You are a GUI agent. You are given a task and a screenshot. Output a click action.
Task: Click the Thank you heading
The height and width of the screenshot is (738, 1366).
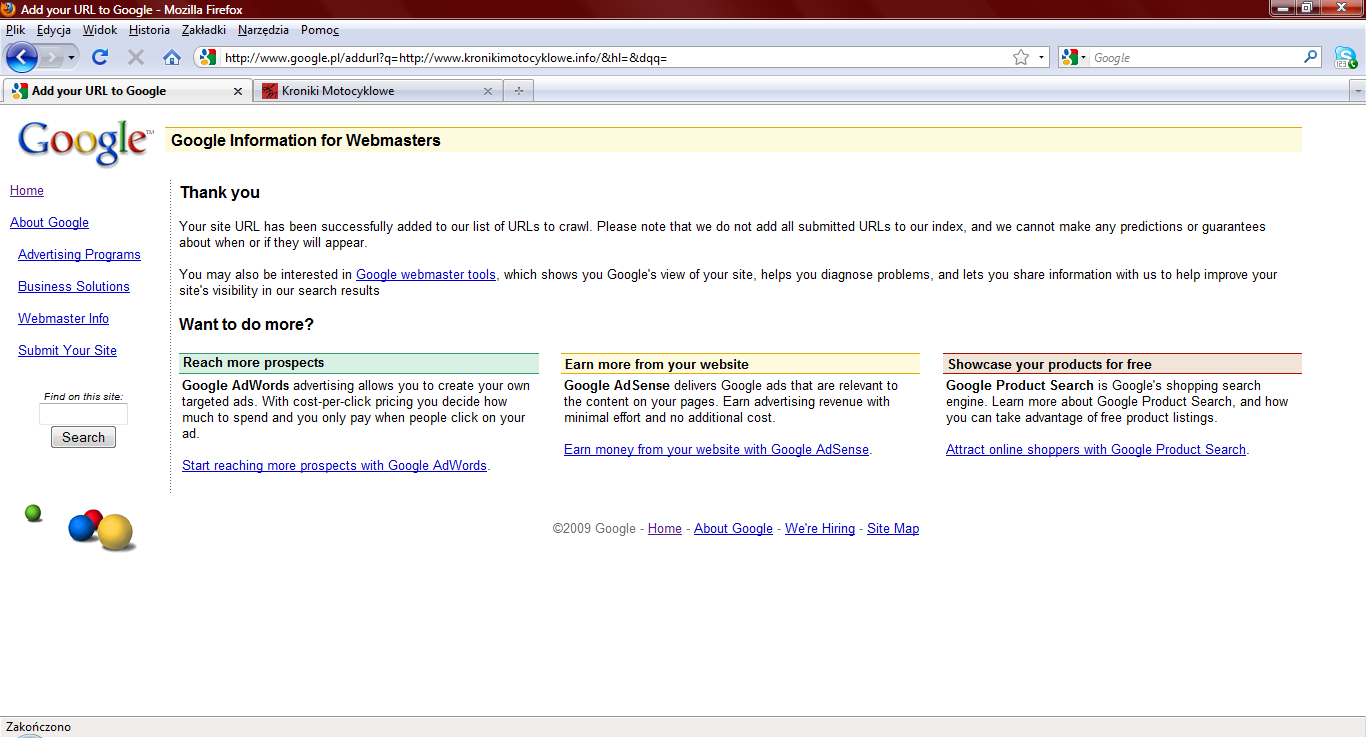(x=220, y=193)
